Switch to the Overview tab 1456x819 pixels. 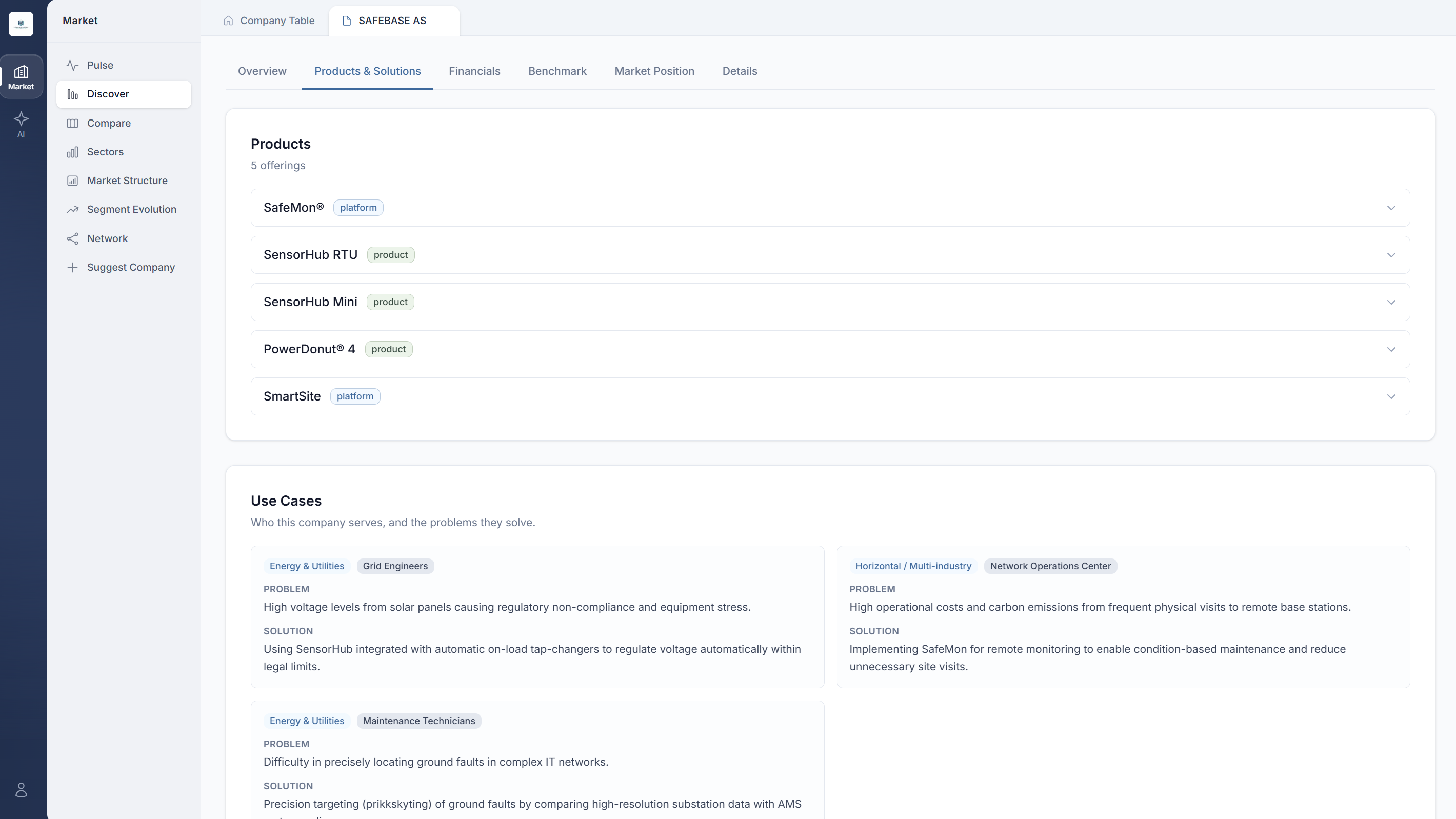tap(262, 71)
